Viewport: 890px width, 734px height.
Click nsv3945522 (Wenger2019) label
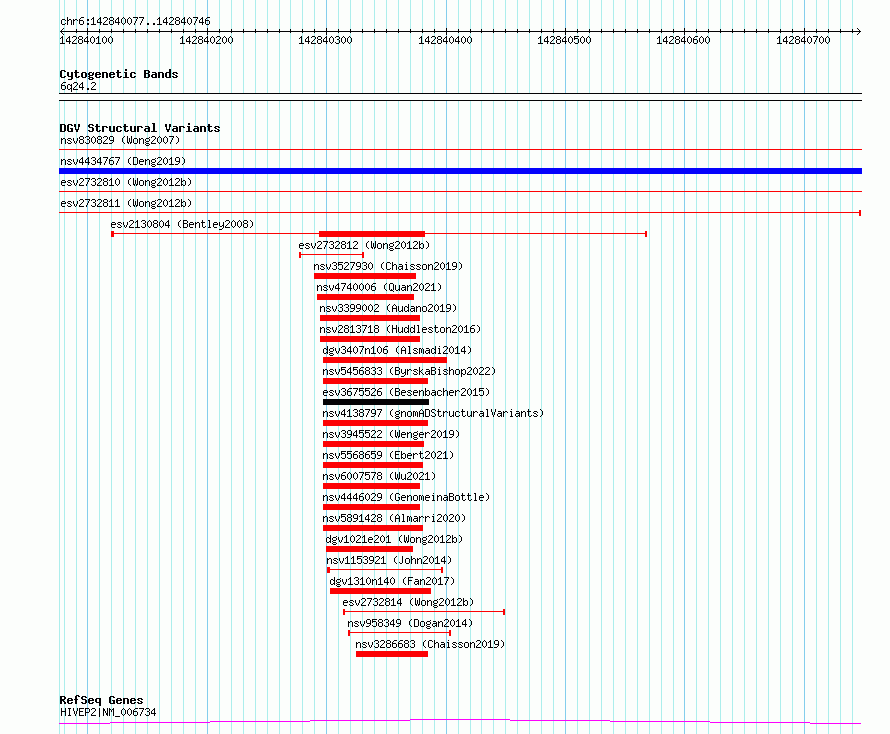391,434
